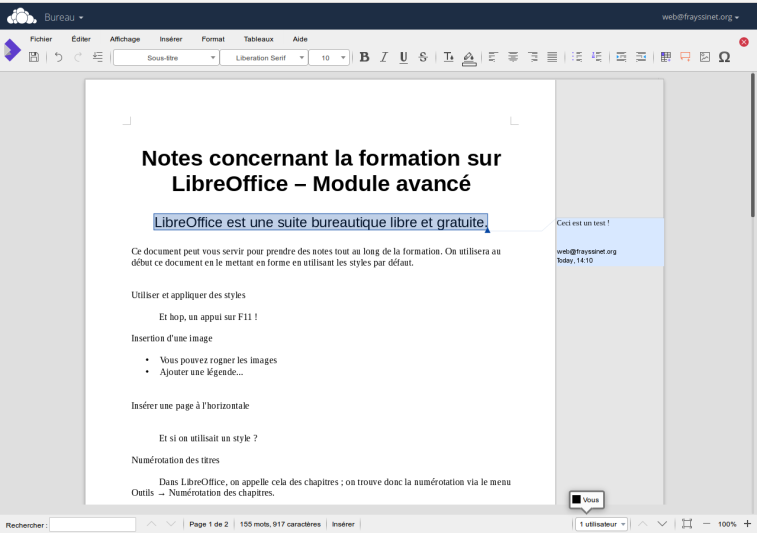Underline the selected text
This screenshot has width=757, height=533.
coord(403,57)
